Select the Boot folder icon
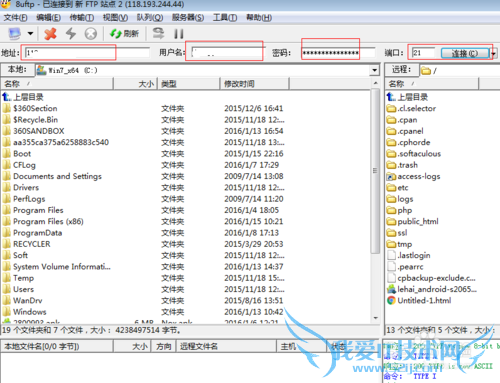Image resolution: width=500 pixels, height=383 pixels. click(x=7, y=154)
